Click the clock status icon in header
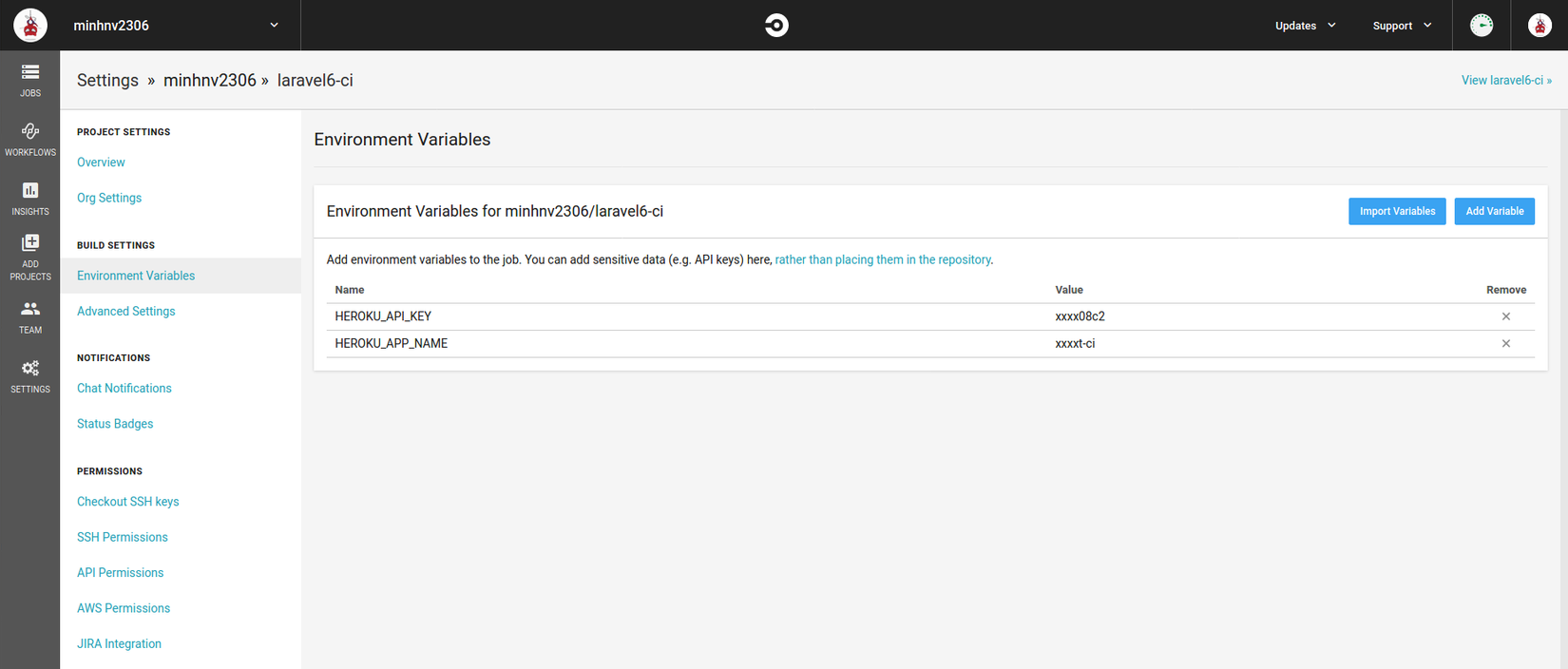1568x669 pixels. 1482,26
